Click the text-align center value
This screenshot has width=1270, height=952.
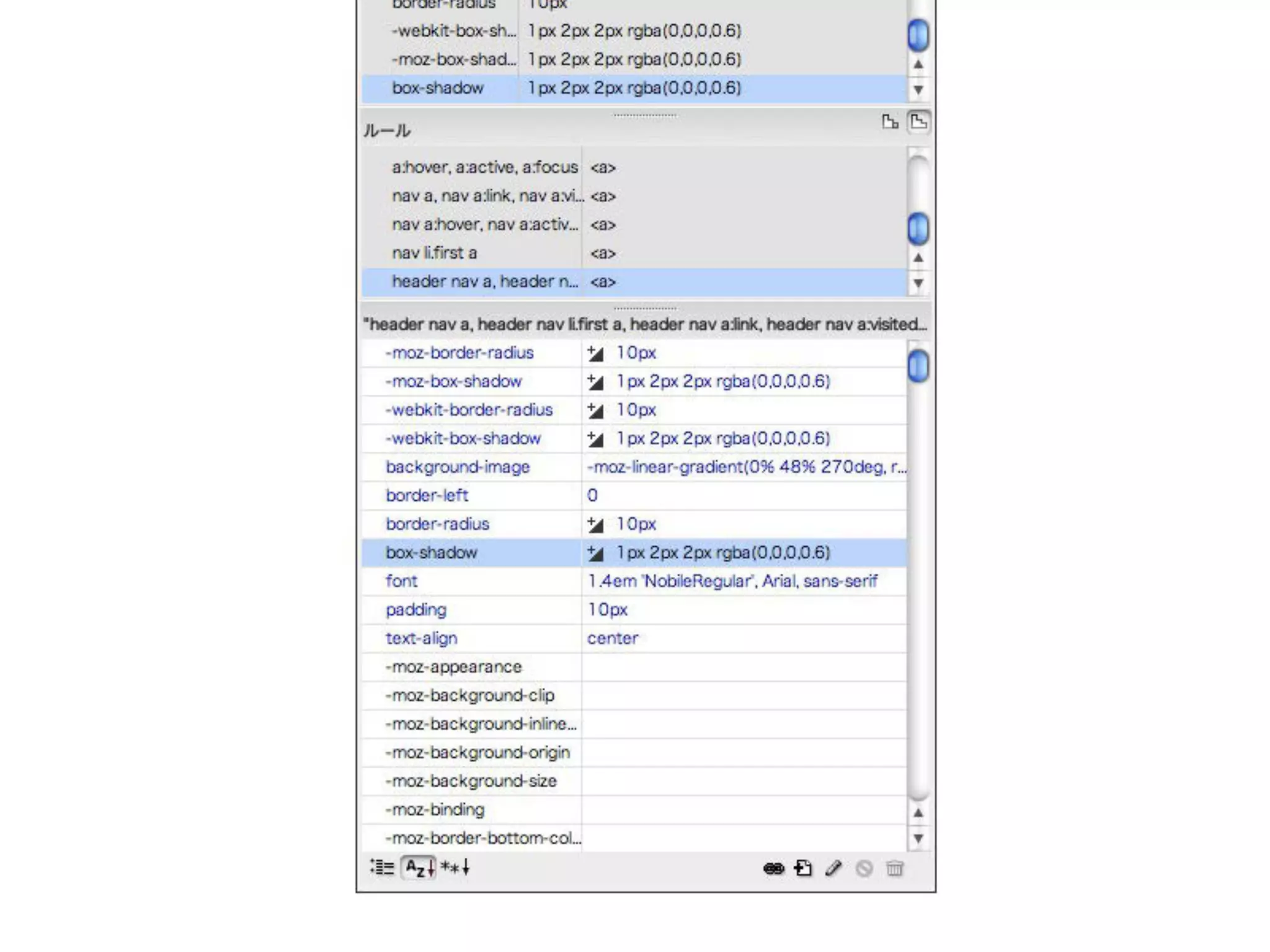(x=612, y=638)
